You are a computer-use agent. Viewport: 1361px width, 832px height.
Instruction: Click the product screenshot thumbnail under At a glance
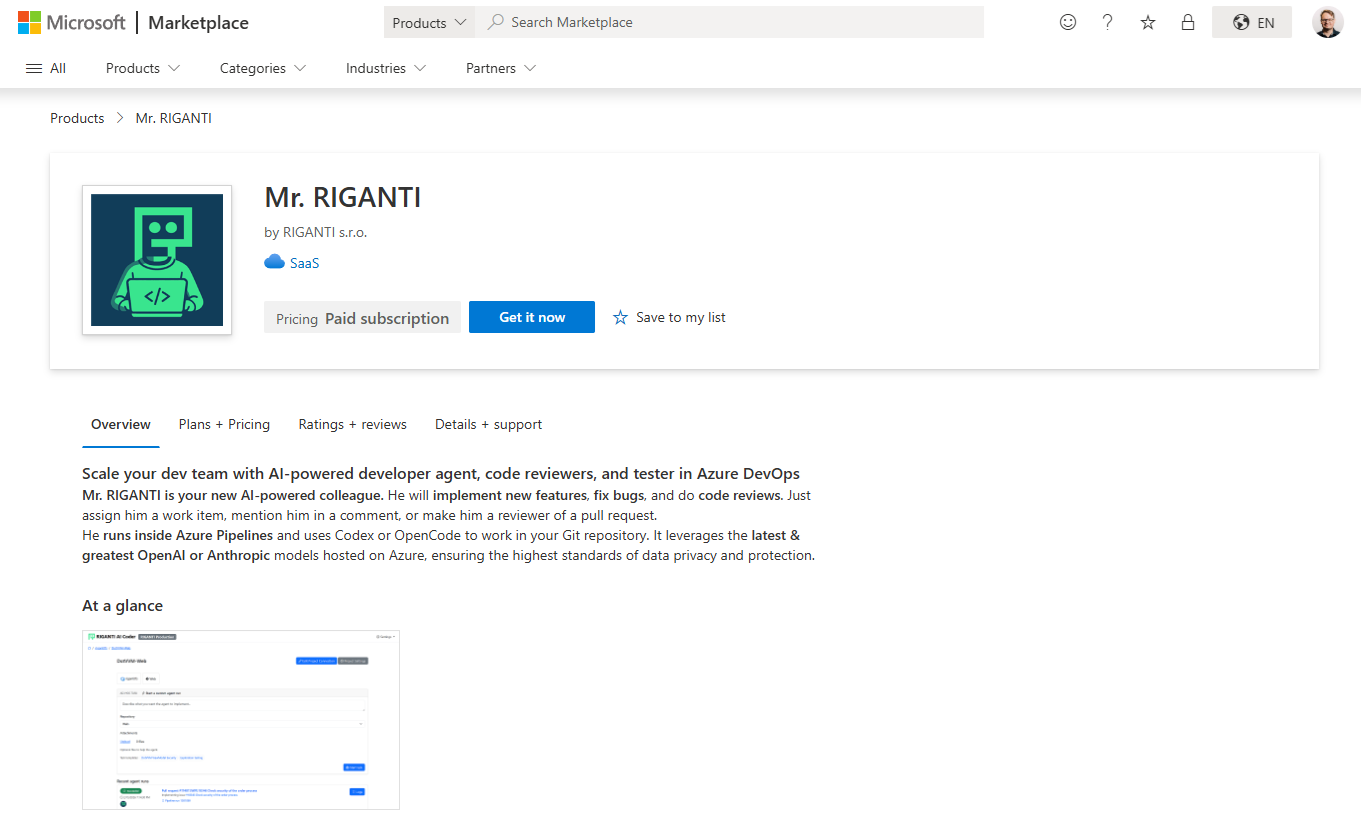click(240, 719)
